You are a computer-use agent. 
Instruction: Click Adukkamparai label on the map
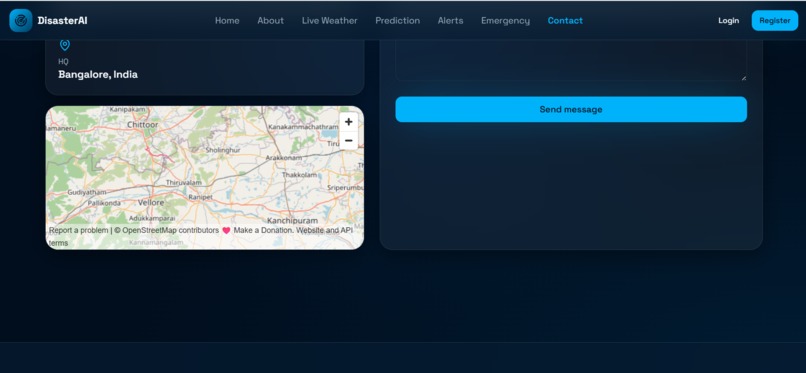tap(152, 218)
